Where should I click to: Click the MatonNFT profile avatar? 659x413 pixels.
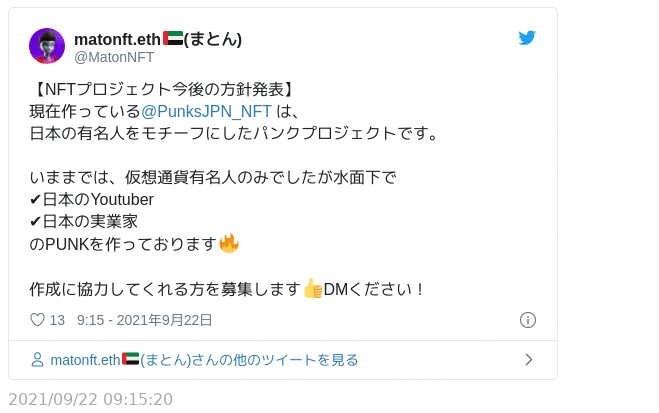pos(47,46)
